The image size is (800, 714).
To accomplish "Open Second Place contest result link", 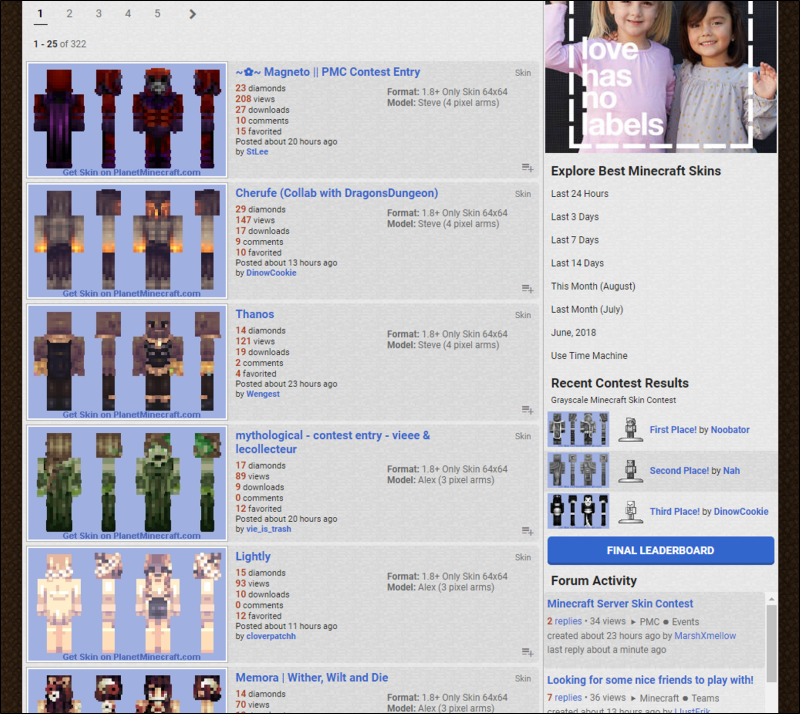I will pyautogui.click(x=679, y=470).
